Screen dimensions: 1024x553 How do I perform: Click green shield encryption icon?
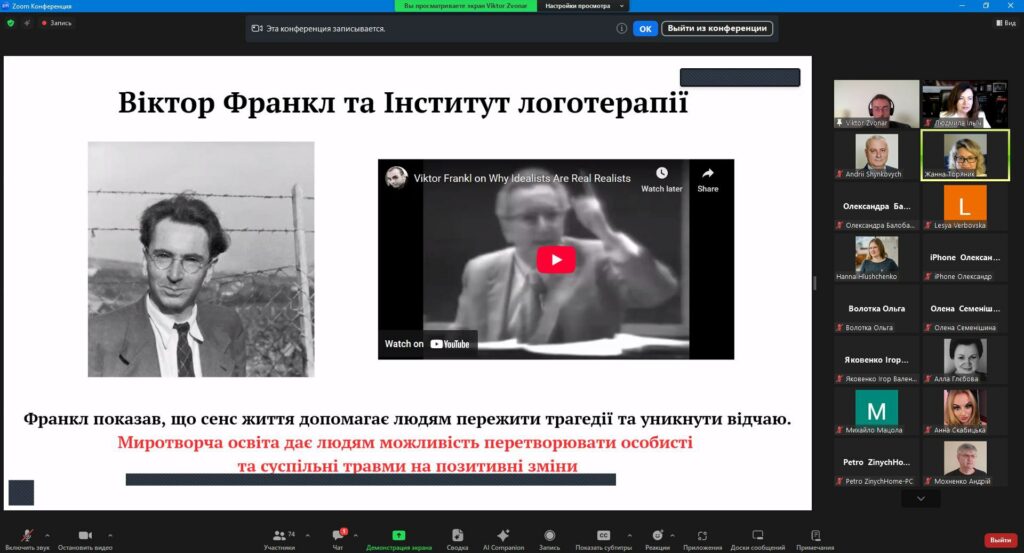point(10,23)
